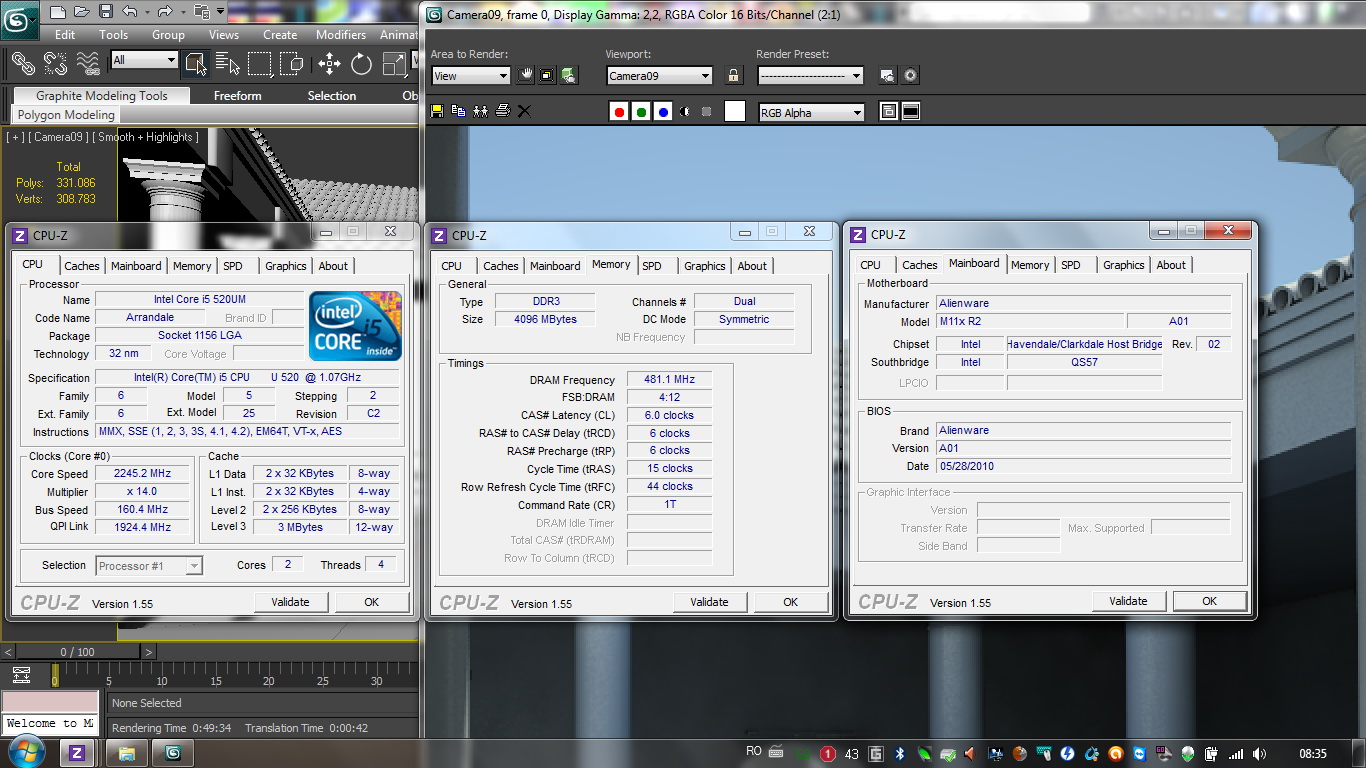Click the time slider 0 / 100 handle

click(78, 652)
